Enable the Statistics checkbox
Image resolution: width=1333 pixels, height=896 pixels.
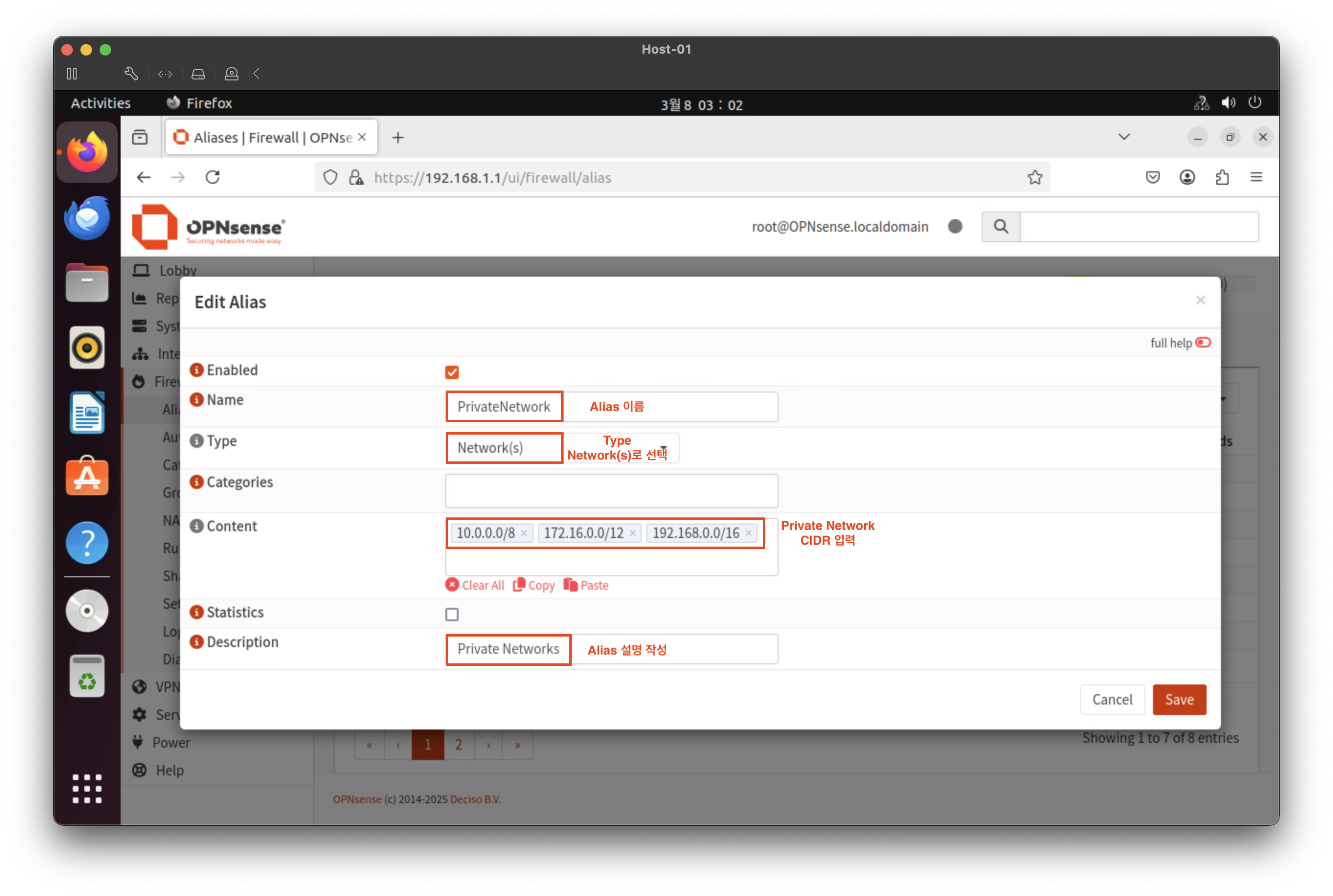tap(452, 614)
